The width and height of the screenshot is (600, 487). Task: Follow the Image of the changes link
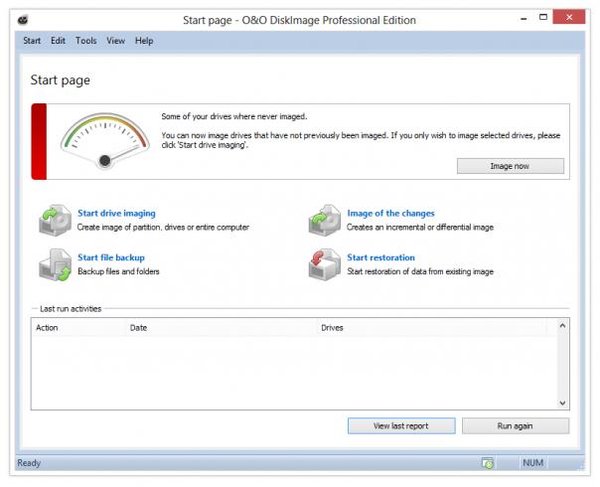[x=386, y=213]
